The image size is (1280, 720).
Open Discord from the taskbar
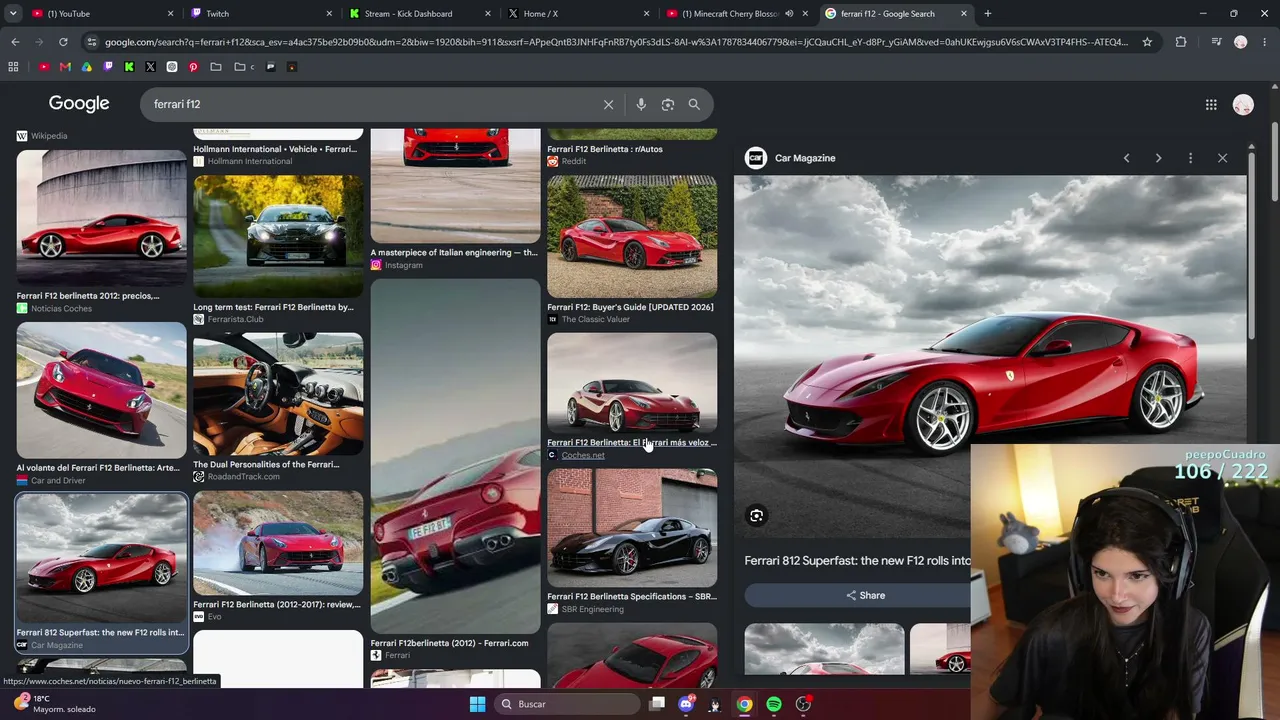tap(686, 704)
